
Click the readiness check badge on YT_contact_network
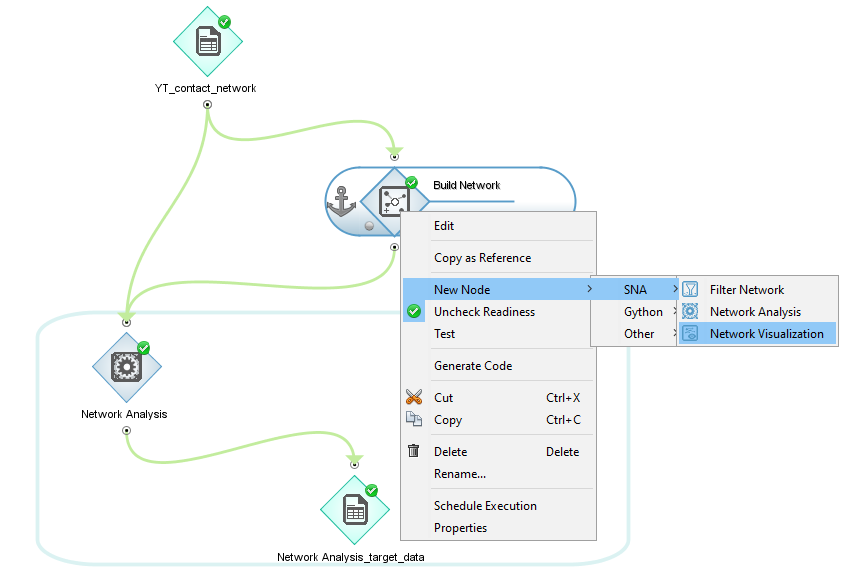pos(225,21)
